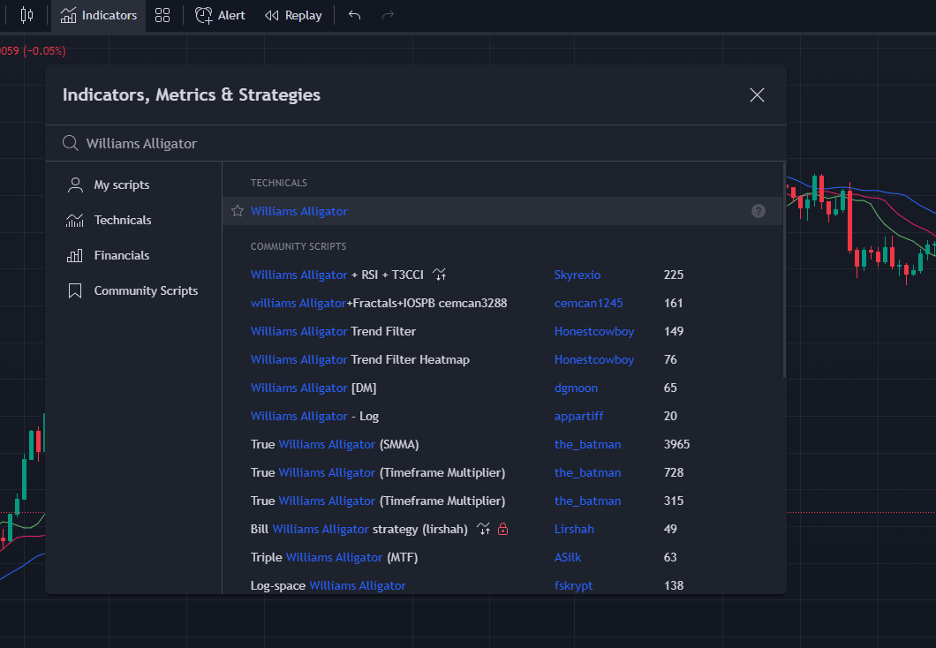The width and height of the screenshot is (936, 648).
Task: Create an Alert from toolbar
Action: click(x=220, y=16)
